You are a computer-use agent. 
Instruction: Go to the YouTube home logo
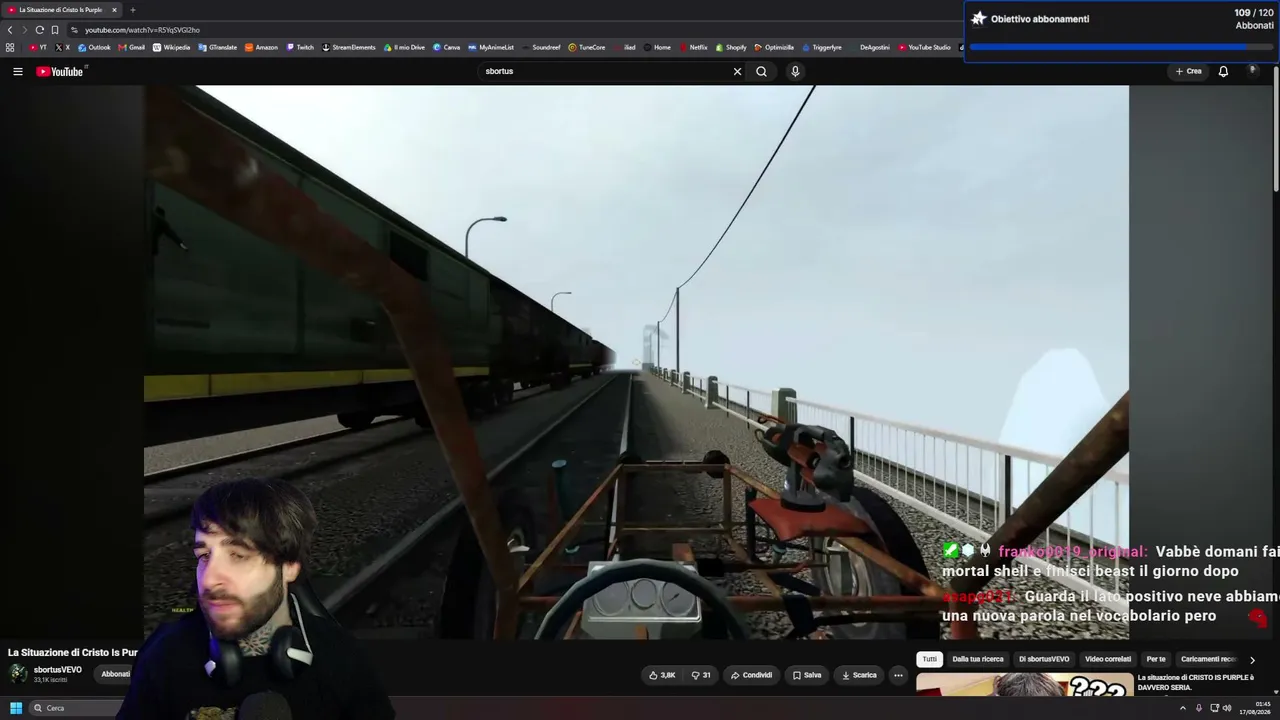[x=61, y=71]
